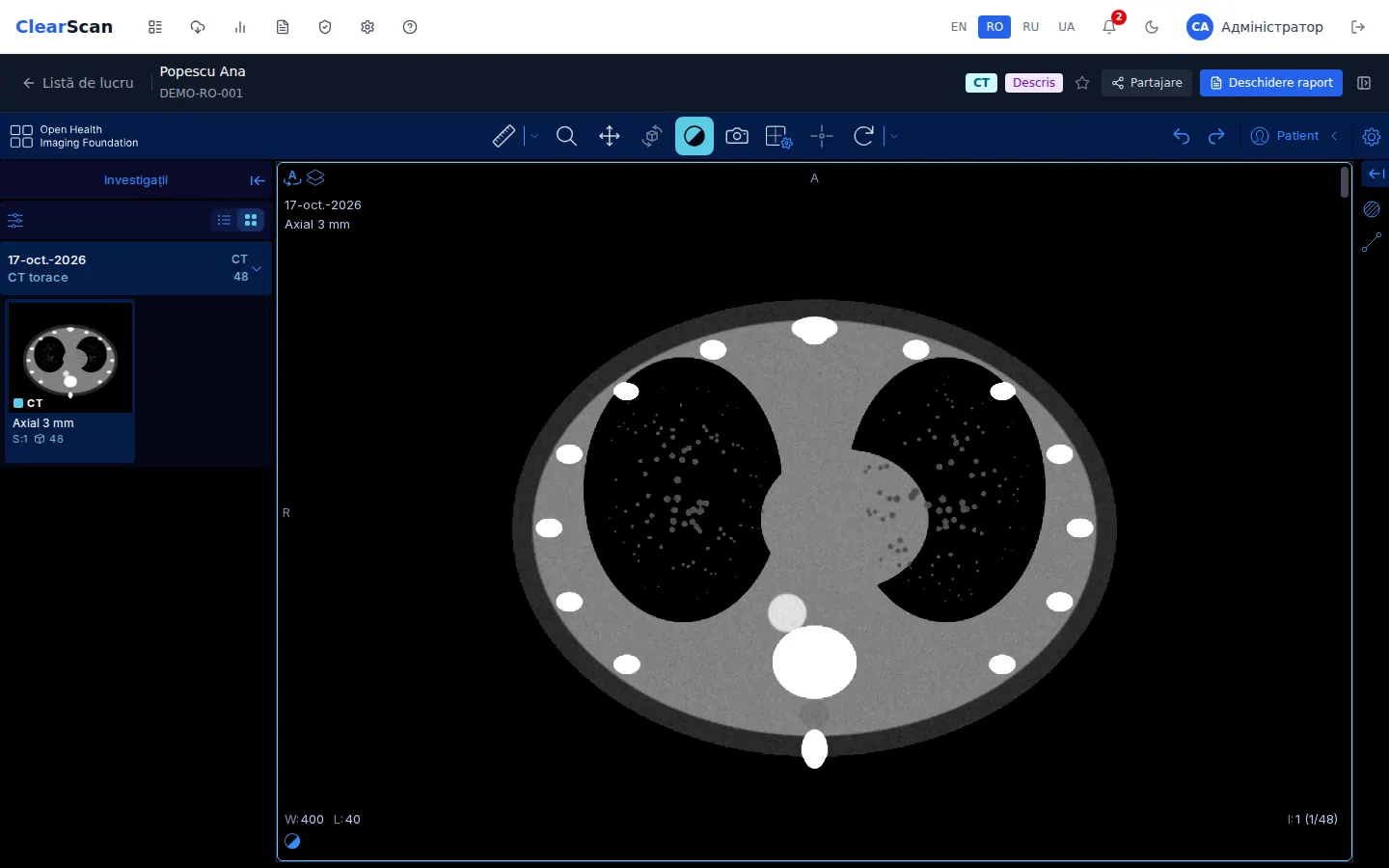Switch studies panel to list view
The height and width of the screenshot is (868, 1389).
pyautogui.click(x=224, y=220)
